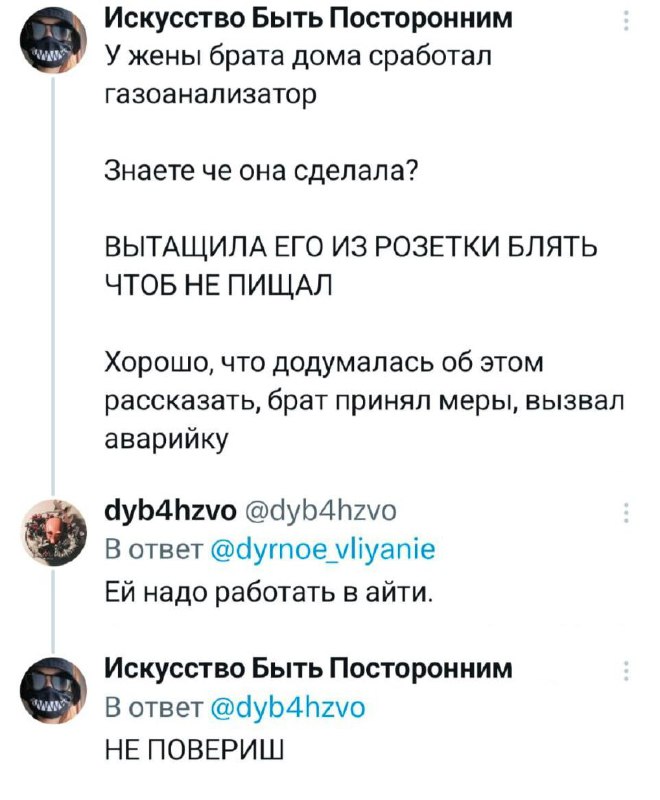Open the blue @dyb4hzvo mention link
The width and height of the screenshot is (660, 800).
click(288, 708)
